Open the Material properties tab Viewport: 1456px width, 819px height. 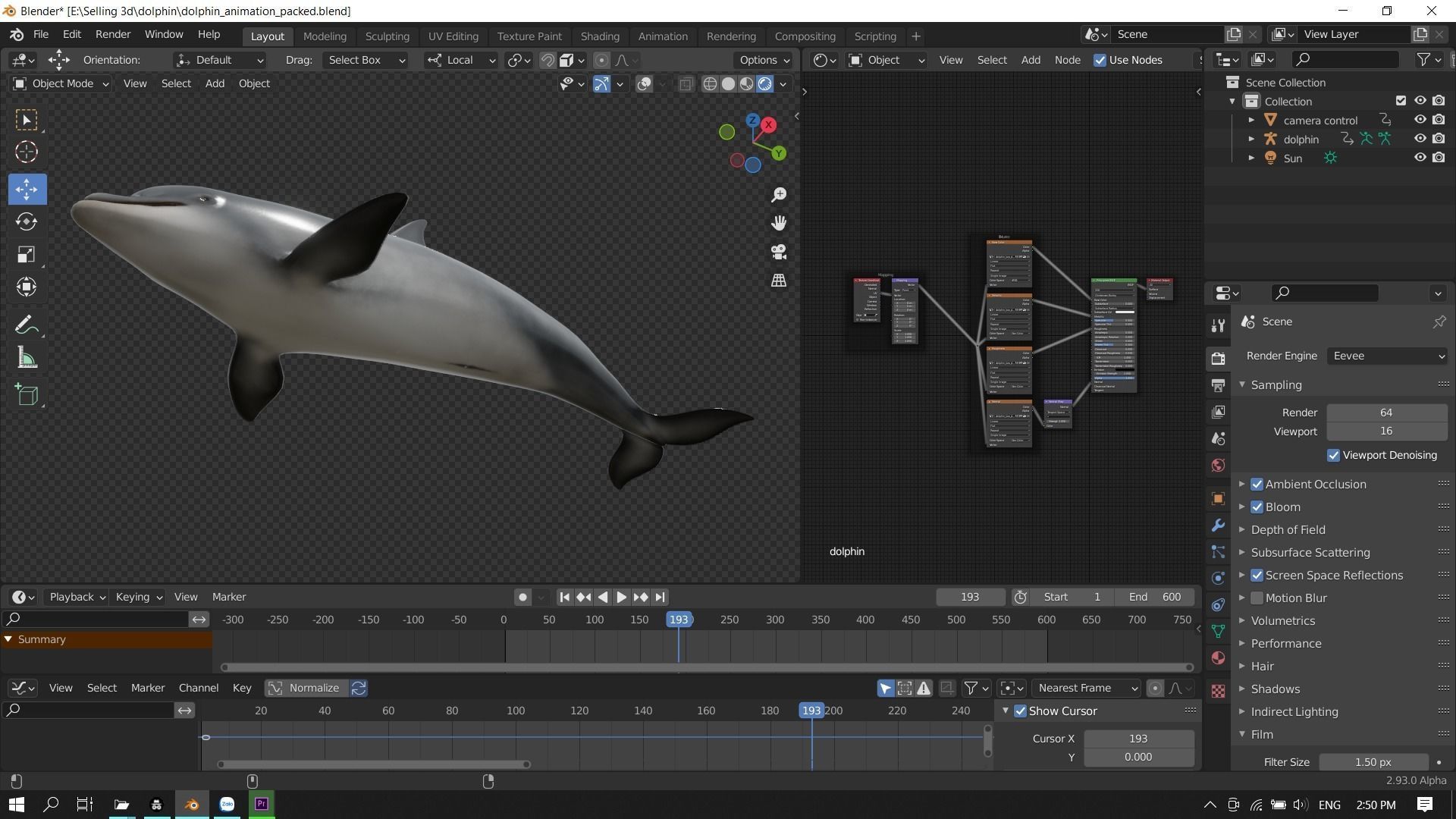(x=1218, y=657)
